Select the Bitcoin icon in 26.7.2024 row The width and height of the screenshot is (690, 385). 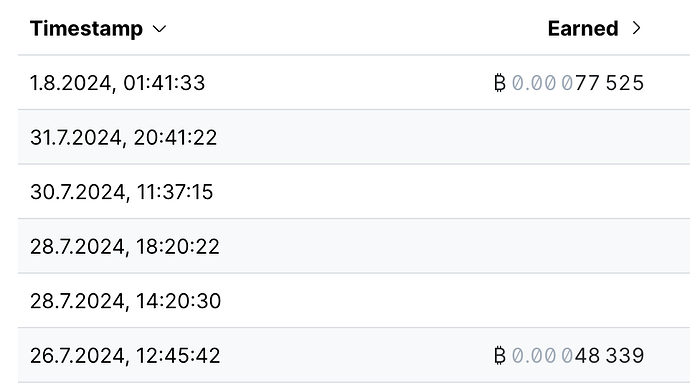click(x=500, y=356)
